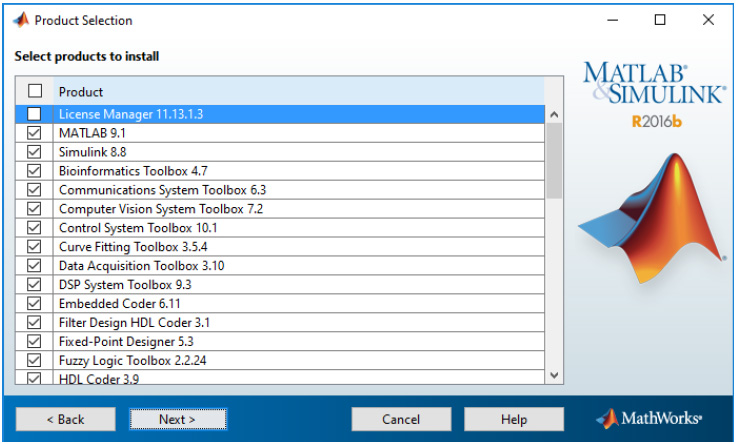The width and height of the screenshot is (736, 444).
Task: Uncheck Control System Toolbox 10.1 checkbox
Action: coord(34,228)
